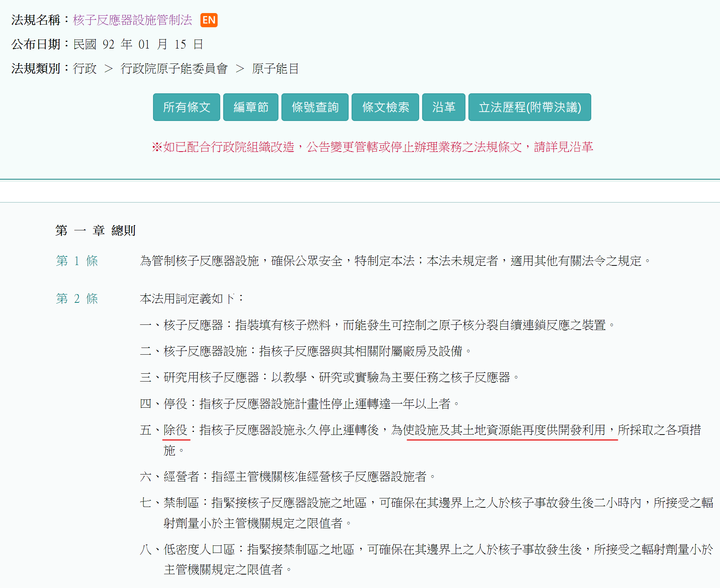
Task: Click the orange EN language icon
Action: [x=209, y=20]
